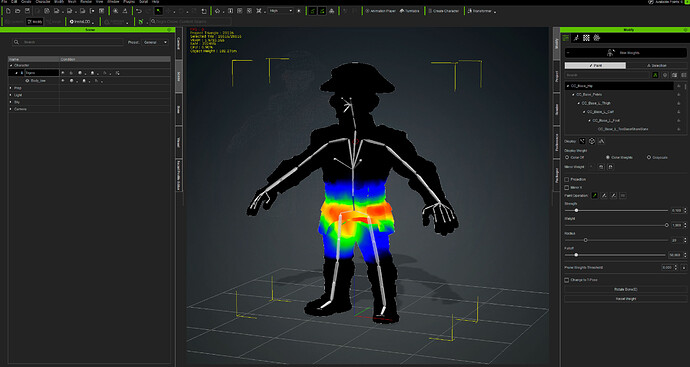Toggle the Mirror X checkbox
This screenshot has height=367, width=690.
[x=567, y=187]
